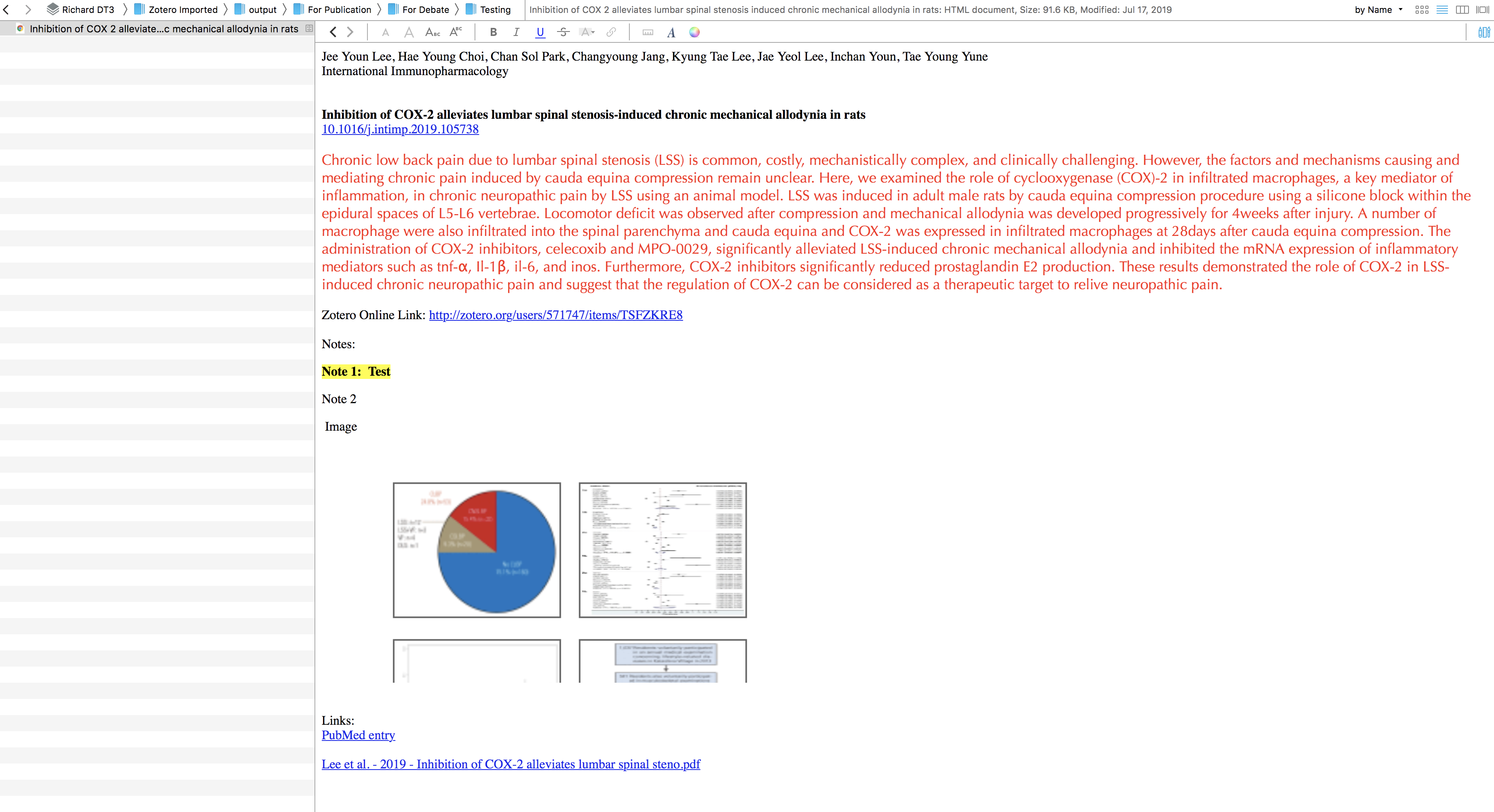Switch to cover flow view
This screenshot has height=812, width=1494.
(x=1482, y=10)
